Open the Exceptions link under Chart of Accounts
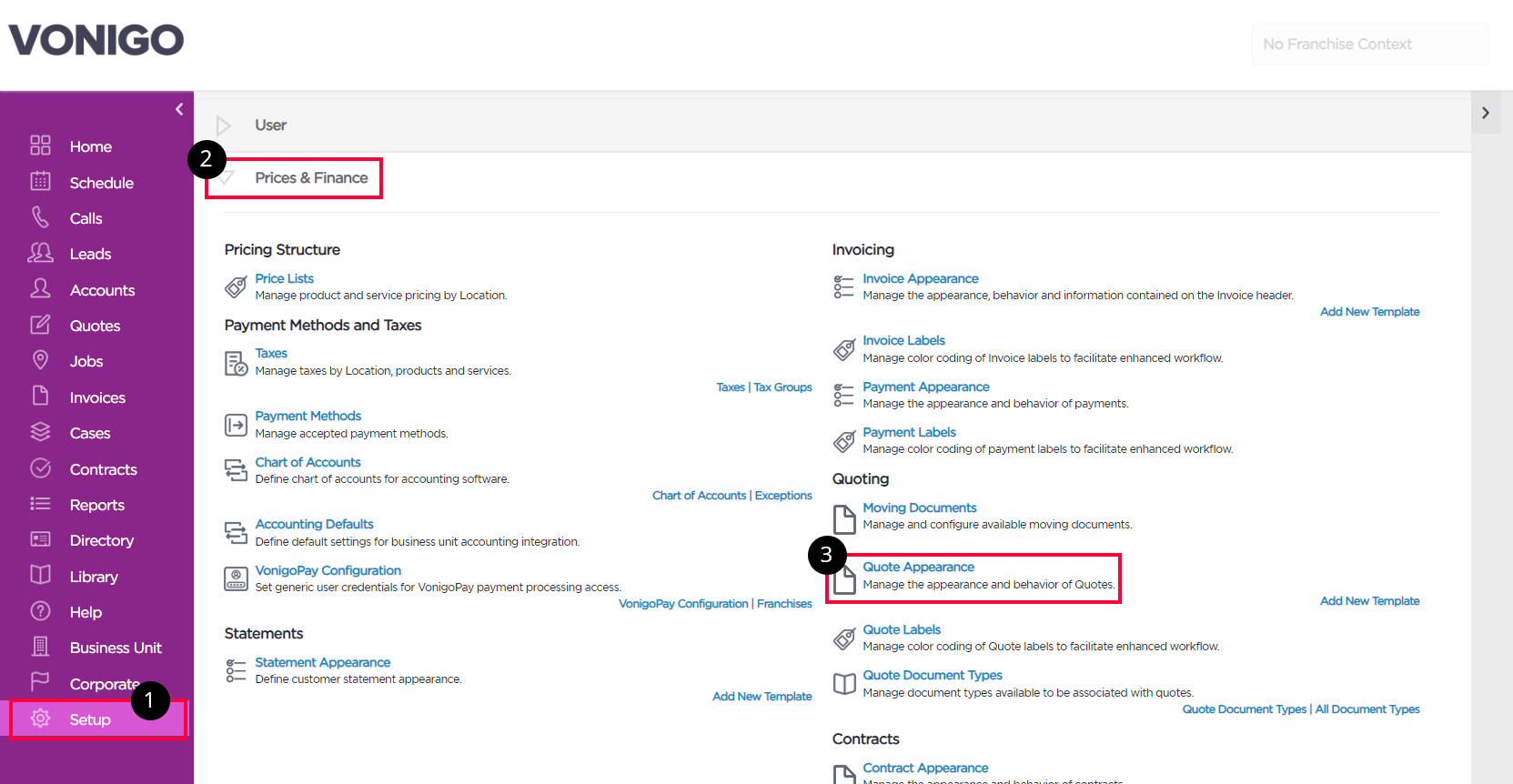Viewport: 1513px width, 784px height. (x=783, y=496)
